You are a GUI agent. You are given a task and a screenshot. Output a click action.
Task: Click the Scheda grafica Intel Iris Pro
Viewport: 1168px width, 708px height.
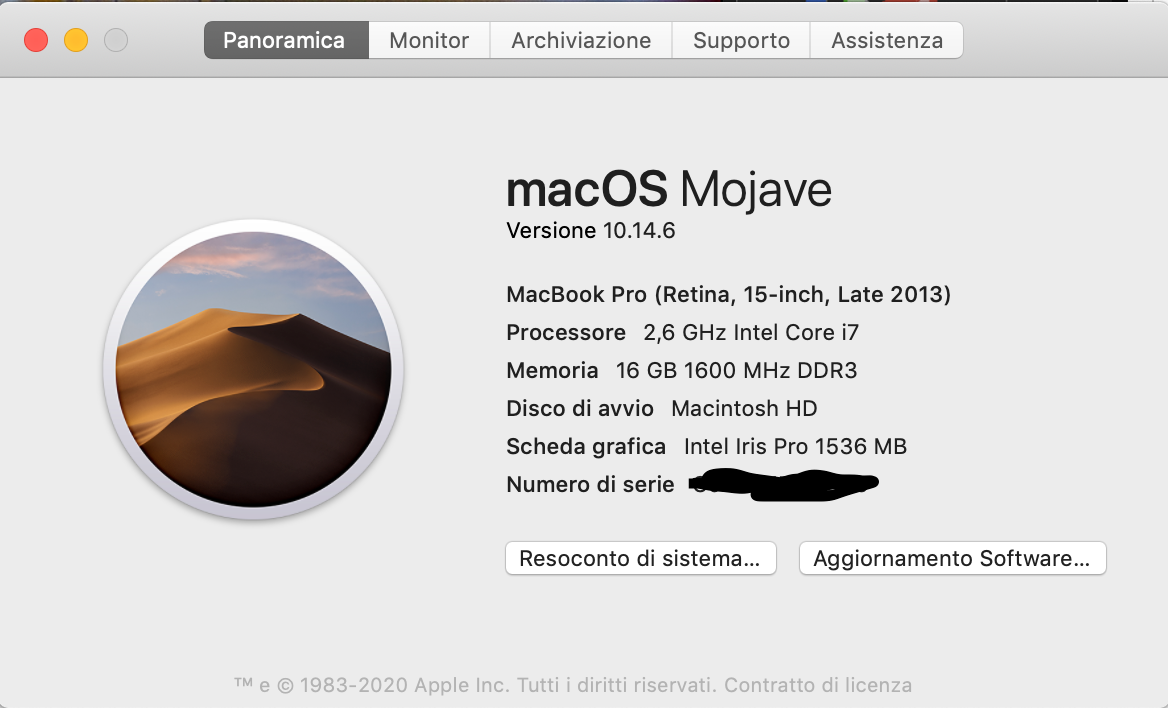[x=795, y=446]
